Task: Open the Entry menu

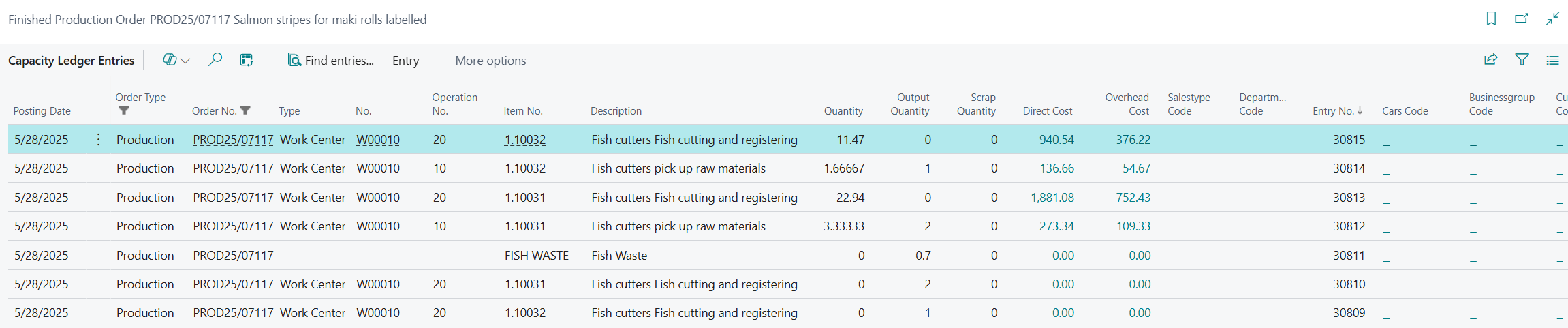Action: pyautogui.click(x=405, y=60)
